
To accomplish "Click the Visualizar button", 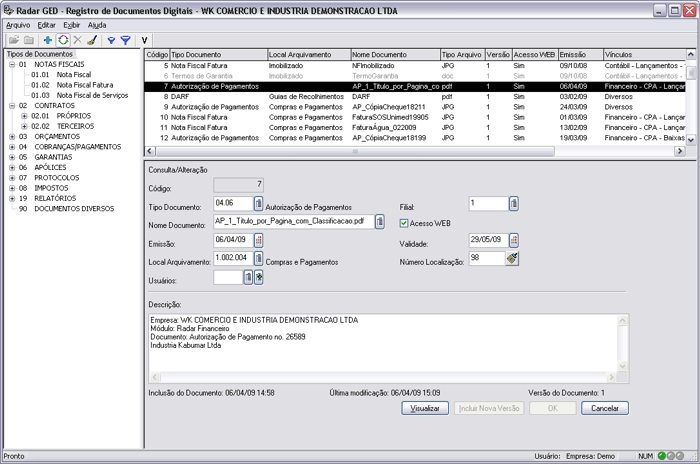I will click(x=425, y=408).
